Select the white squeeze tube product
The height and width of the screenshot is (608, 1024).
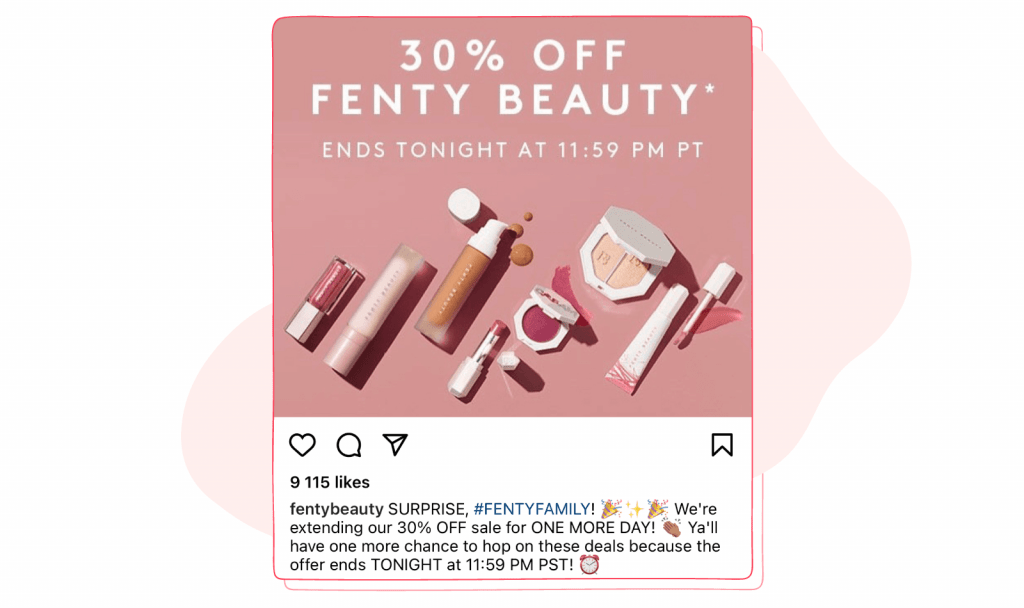[647, 340]
